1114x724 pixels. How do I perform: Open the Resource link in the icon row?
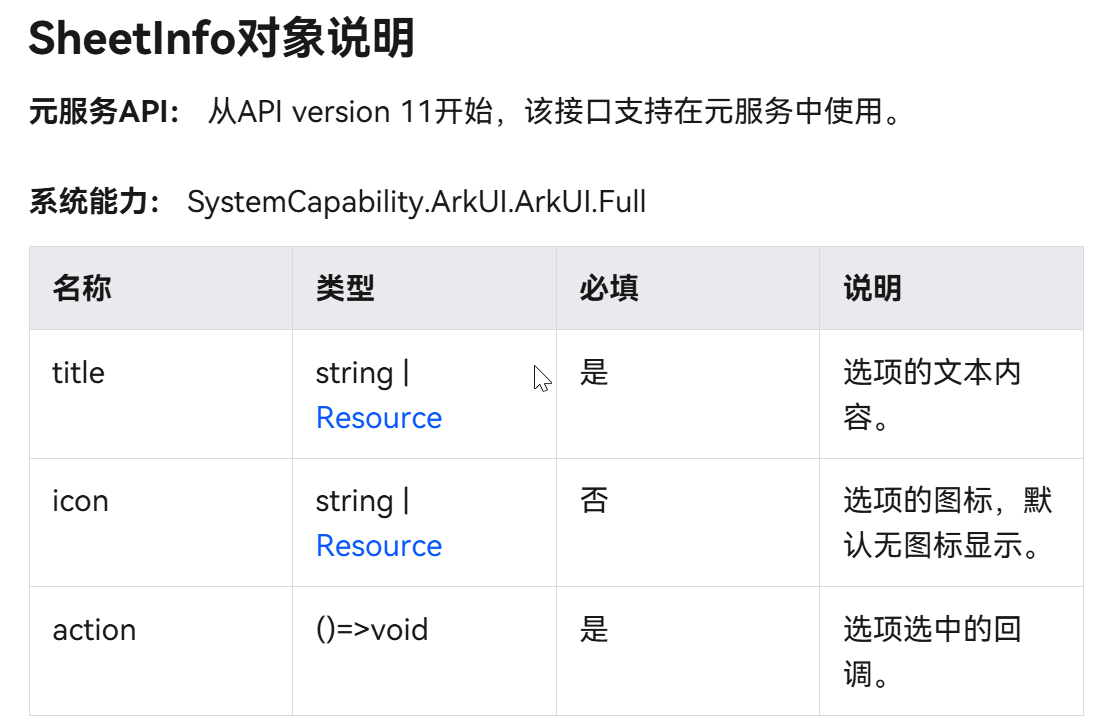pyautogui.click(x=378, y=546)
